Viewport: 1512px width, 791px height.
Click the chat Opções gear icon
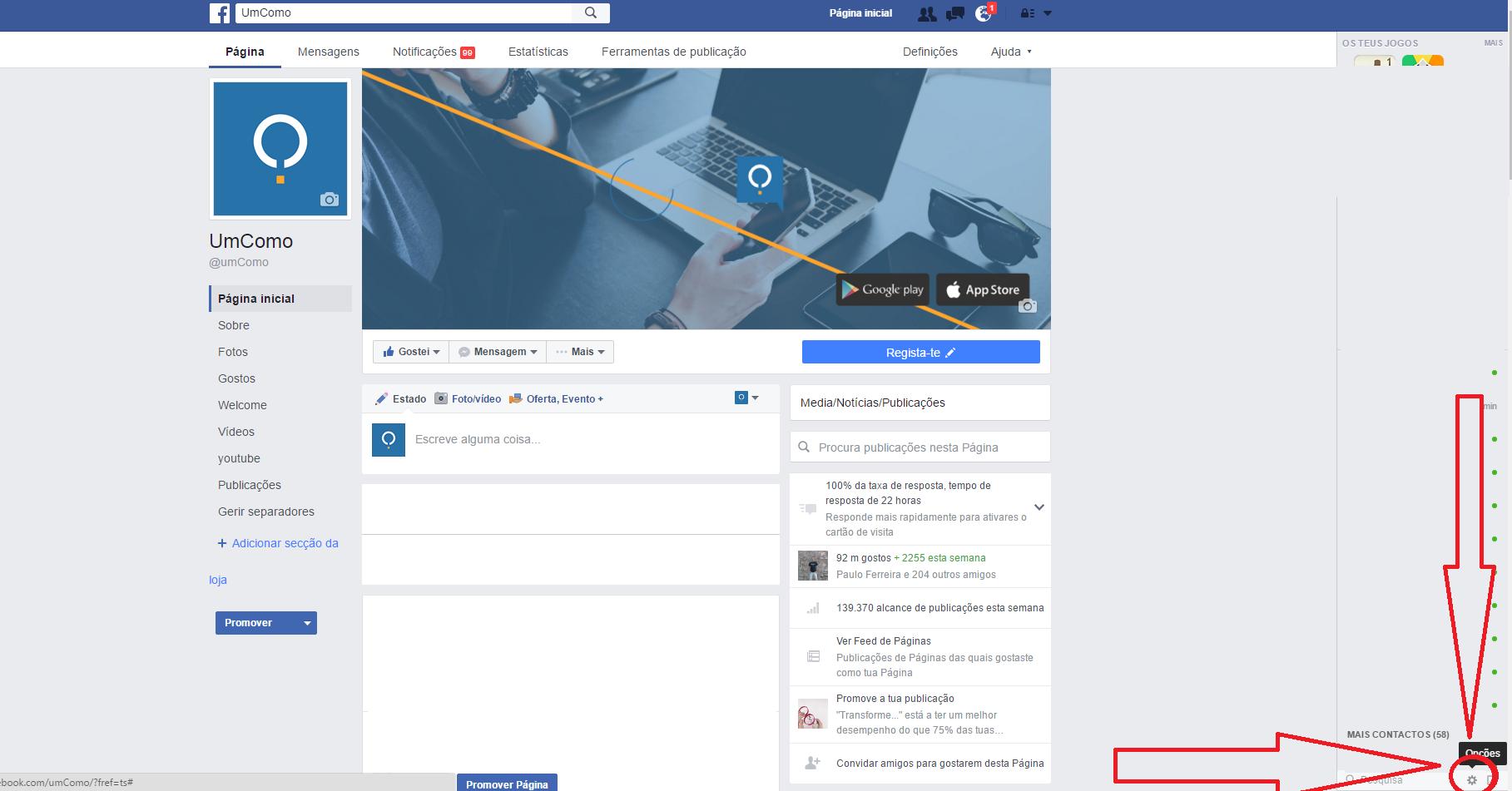coord(1471,779)
